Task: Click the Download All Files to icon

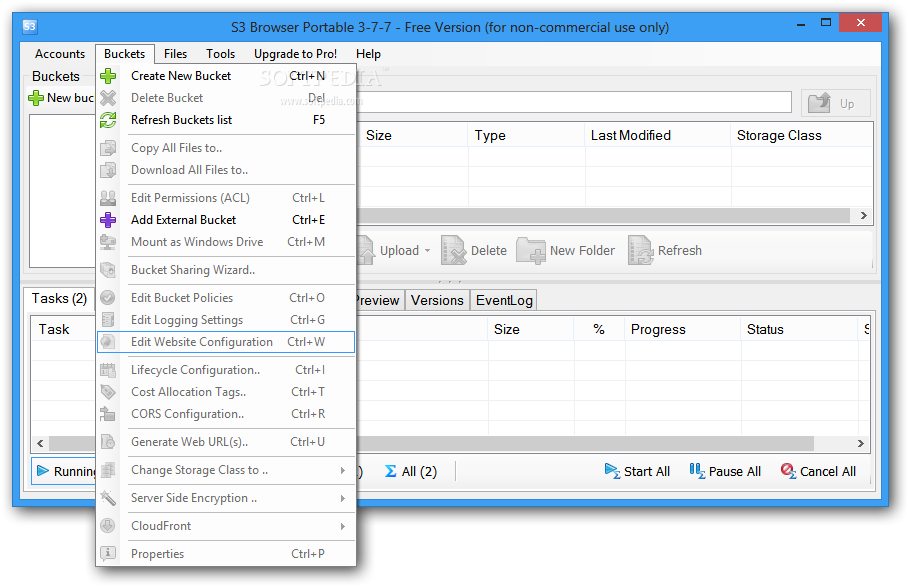Action: [108, 170]
